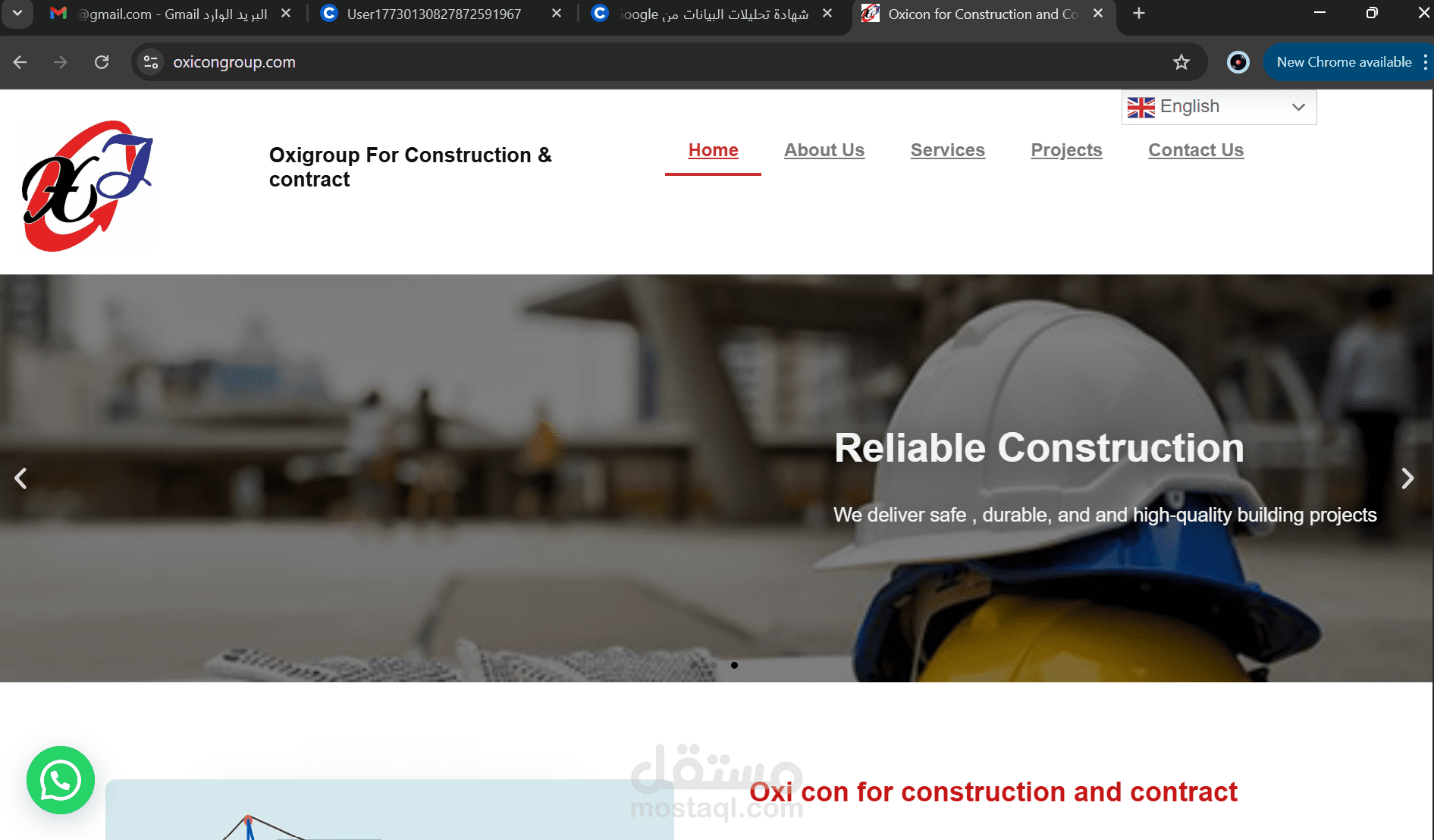Open a new tab with plus button
1434x840 pixels.
[1138, 14]
